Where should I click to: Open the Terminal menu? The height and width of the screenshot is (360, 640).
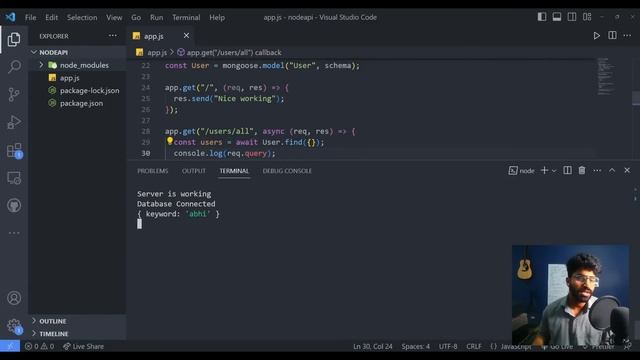(x=186, y=17)
